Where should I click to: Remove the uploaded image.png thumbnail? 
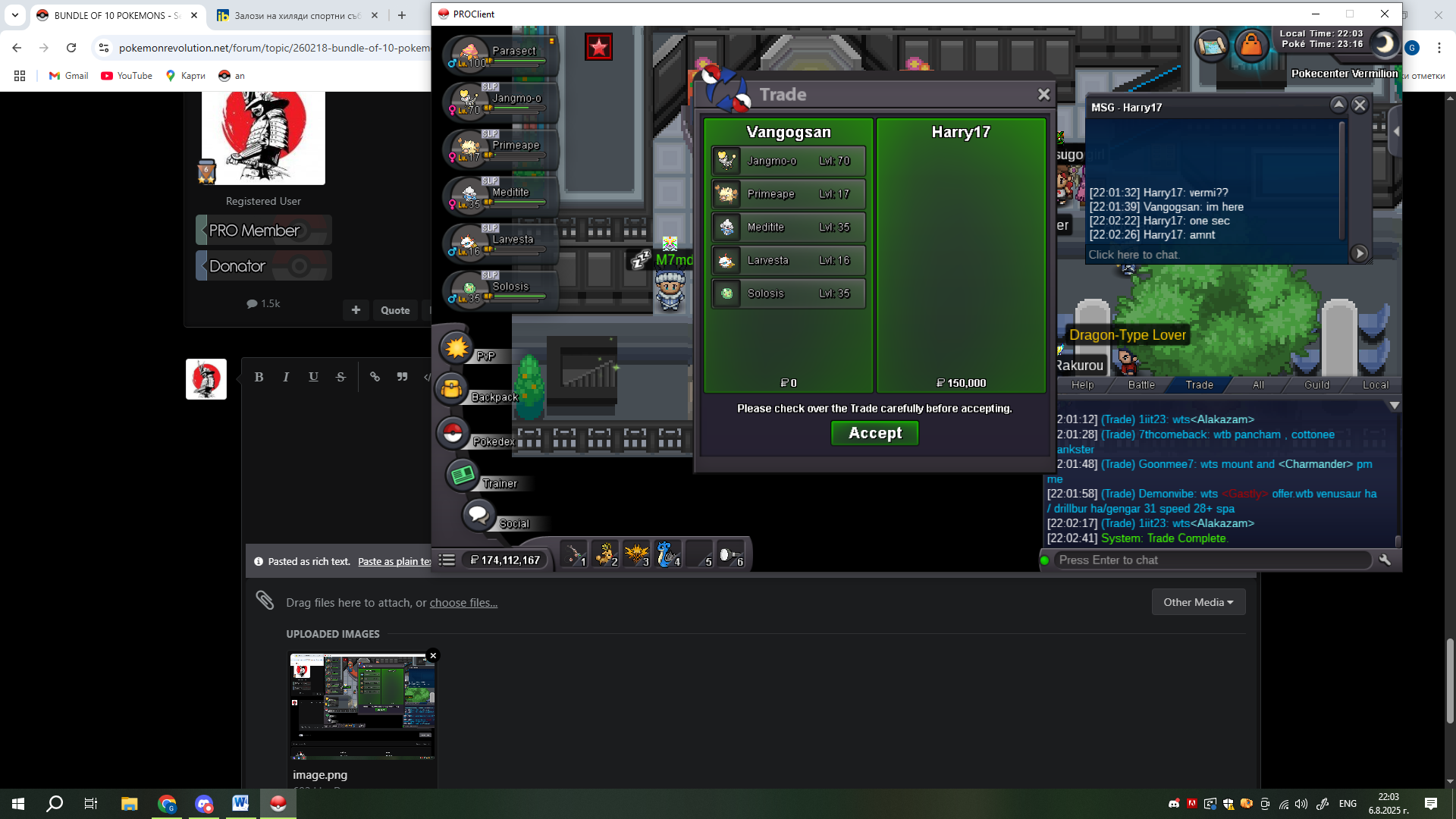point(433,656)
